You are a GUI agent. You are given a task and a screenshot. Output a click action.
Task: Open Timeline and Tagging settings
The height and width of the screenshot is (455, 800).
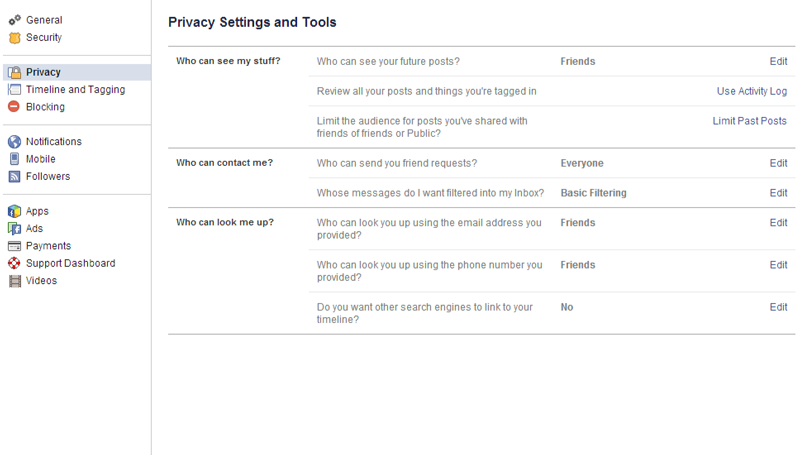click(x=75, y=90)
